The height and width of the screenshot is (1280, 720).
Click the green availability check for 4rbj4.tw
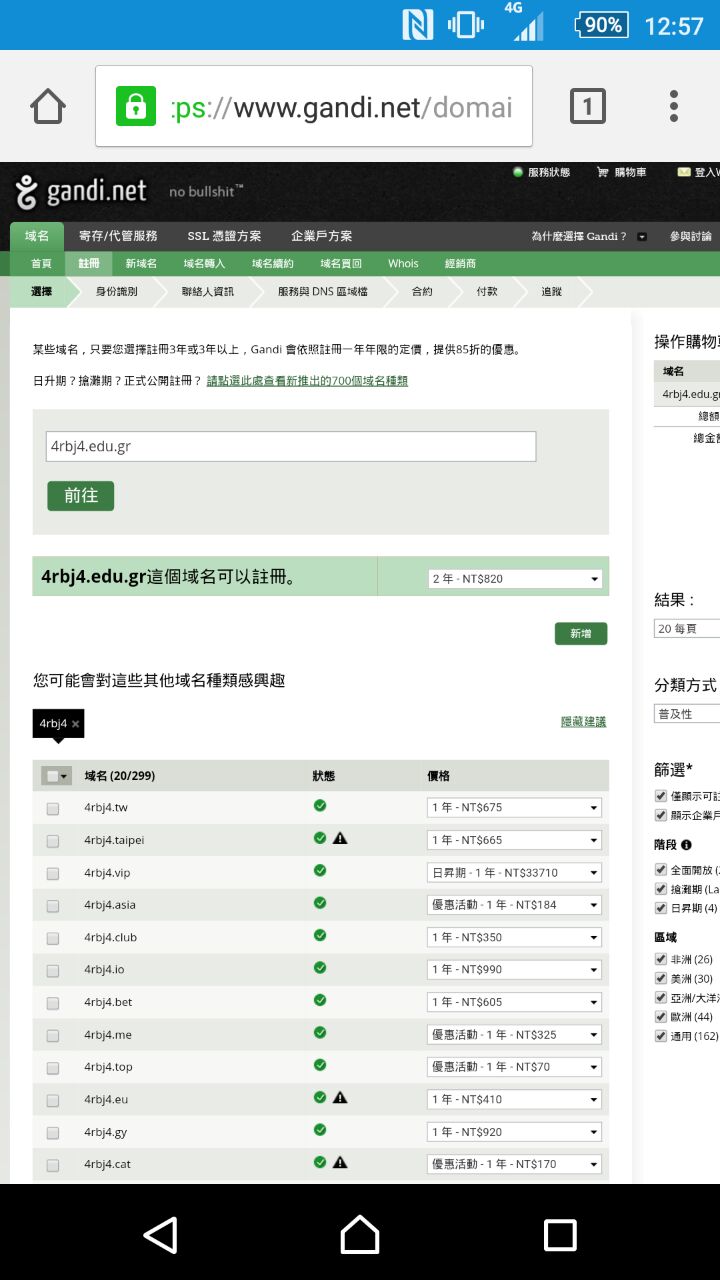tap(320, 805)
